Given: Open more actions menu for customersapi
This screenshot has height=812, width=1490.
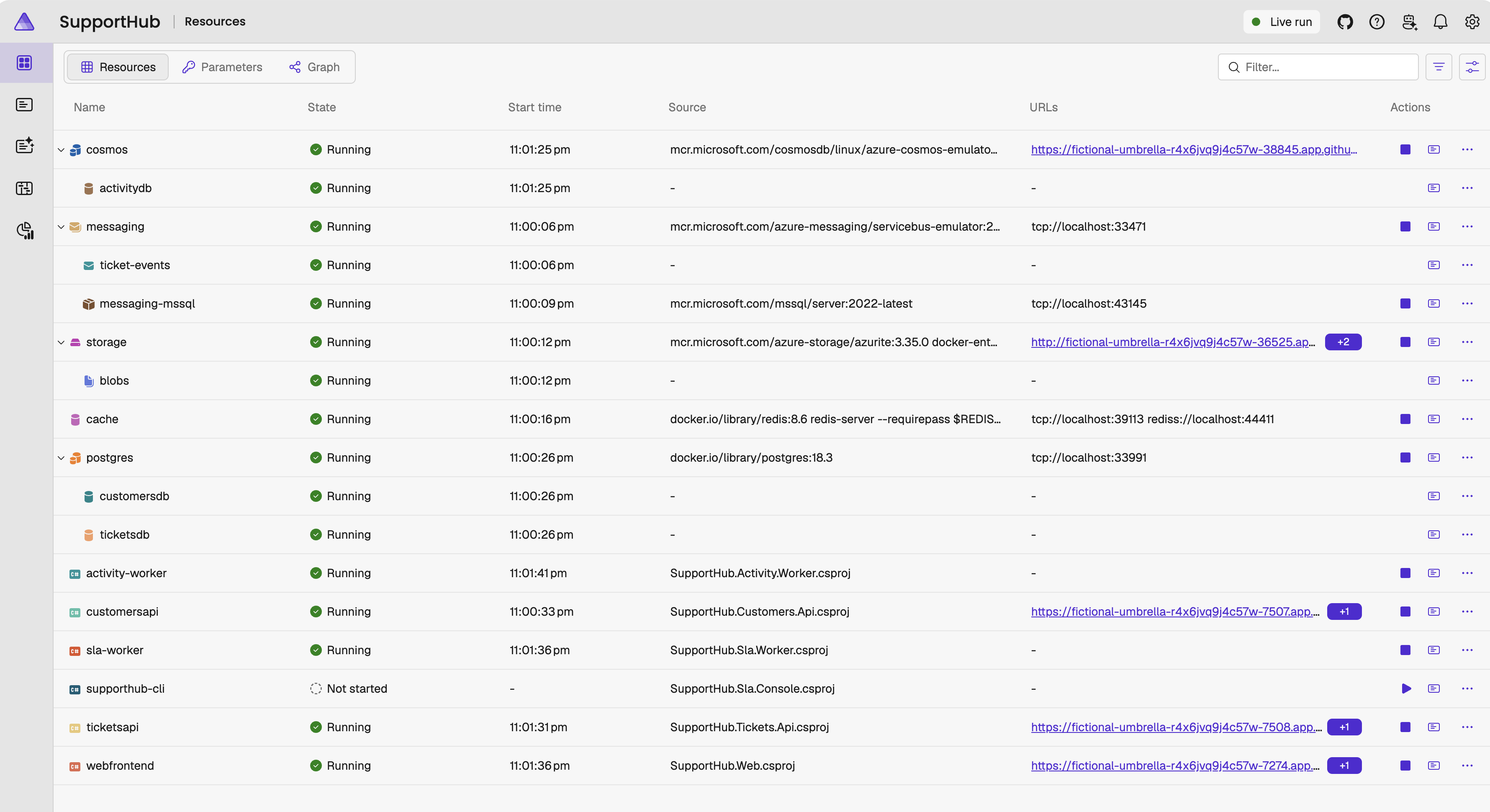Looking at the screenshot, I should 1467,612.
